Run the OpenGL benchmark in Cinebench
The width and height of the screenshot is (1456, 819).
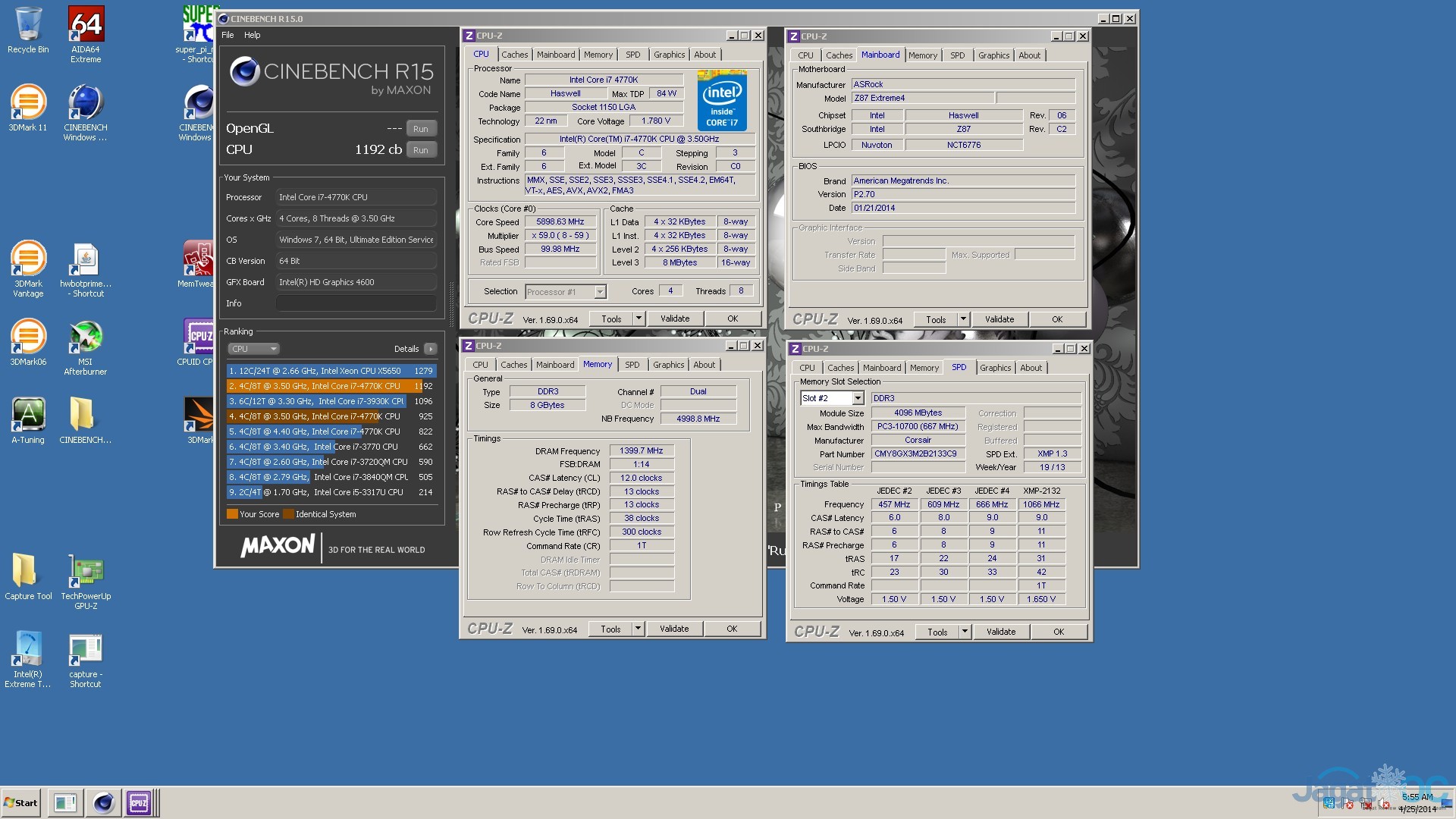click(x=421, y=128)
